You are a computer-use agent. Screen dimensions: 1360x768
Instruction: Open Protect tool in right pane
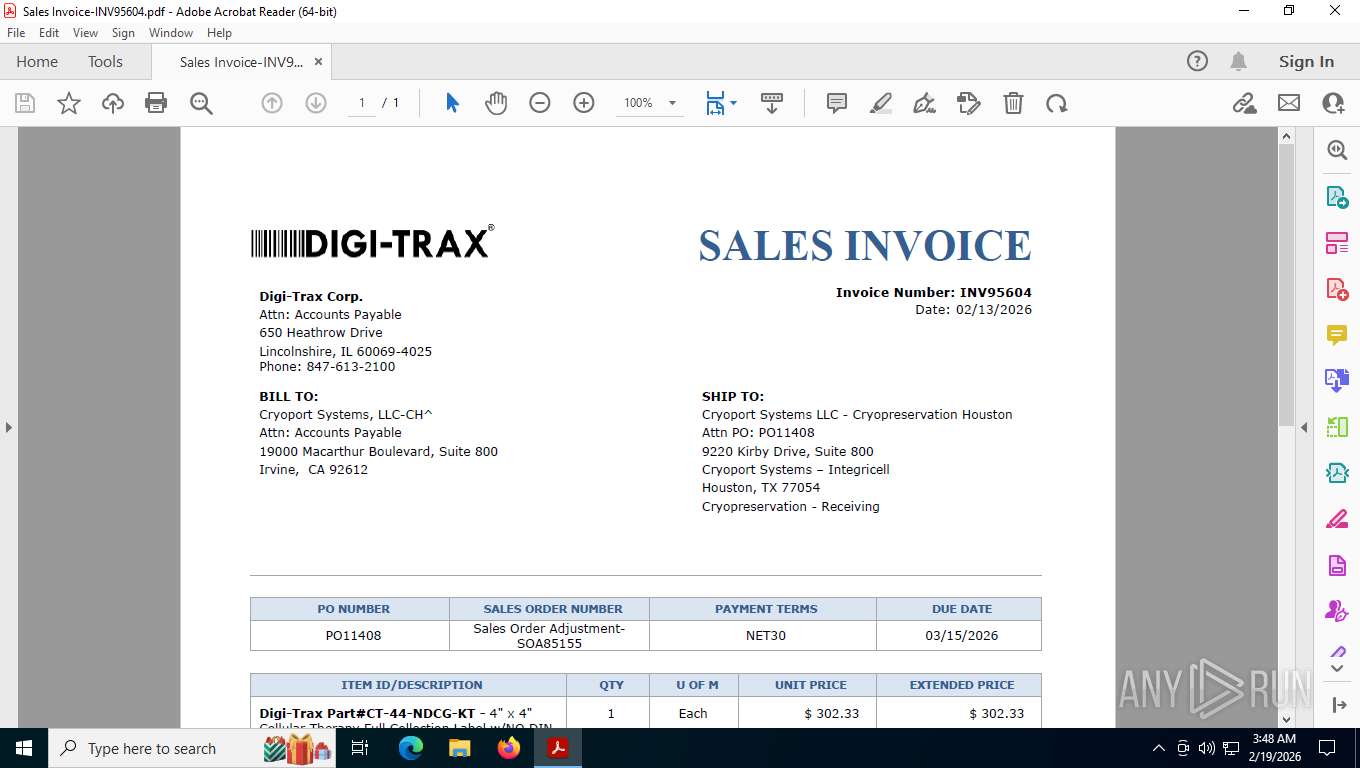click(1337, 565)
